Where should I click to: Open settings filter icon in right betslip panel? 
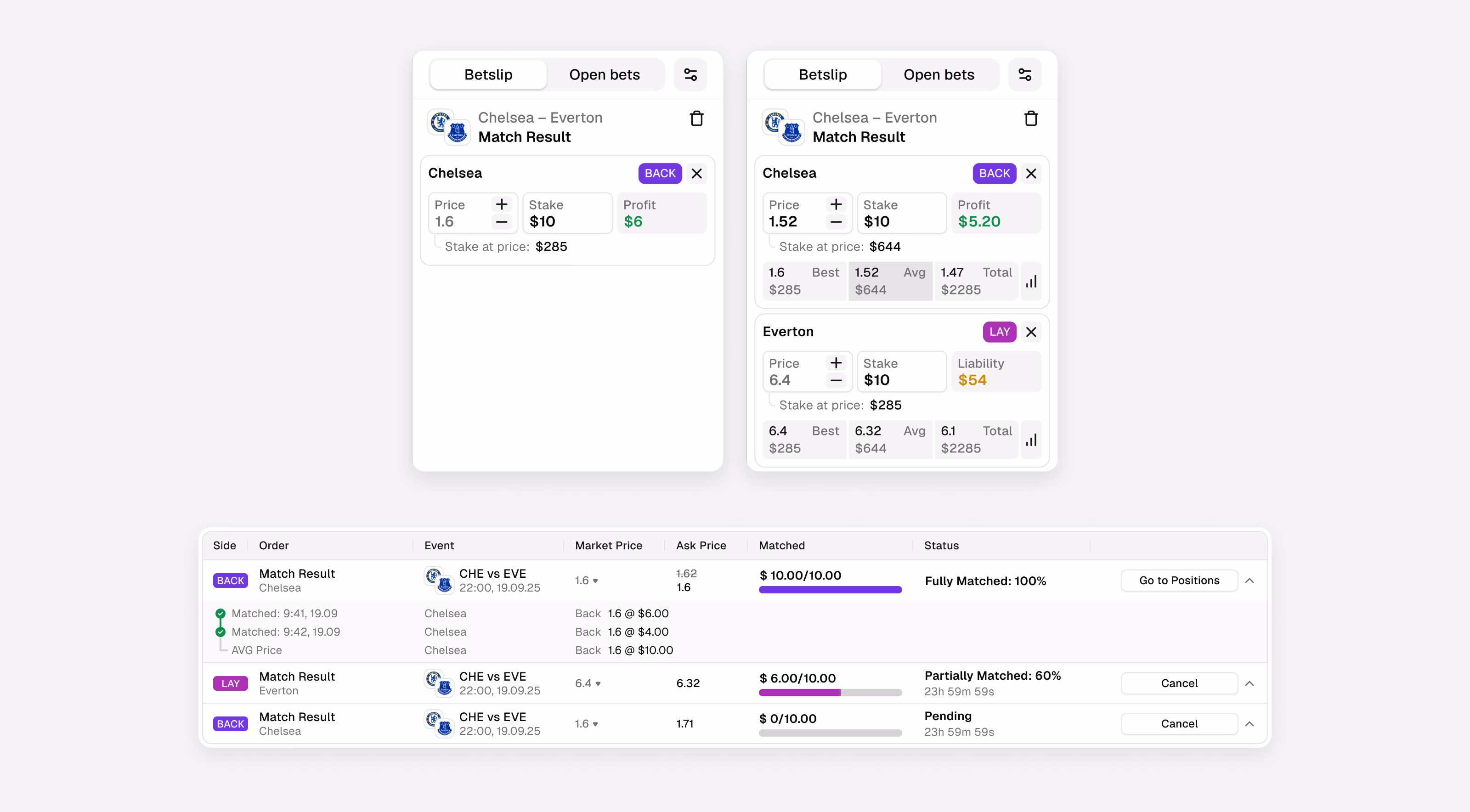[1024, 75]
